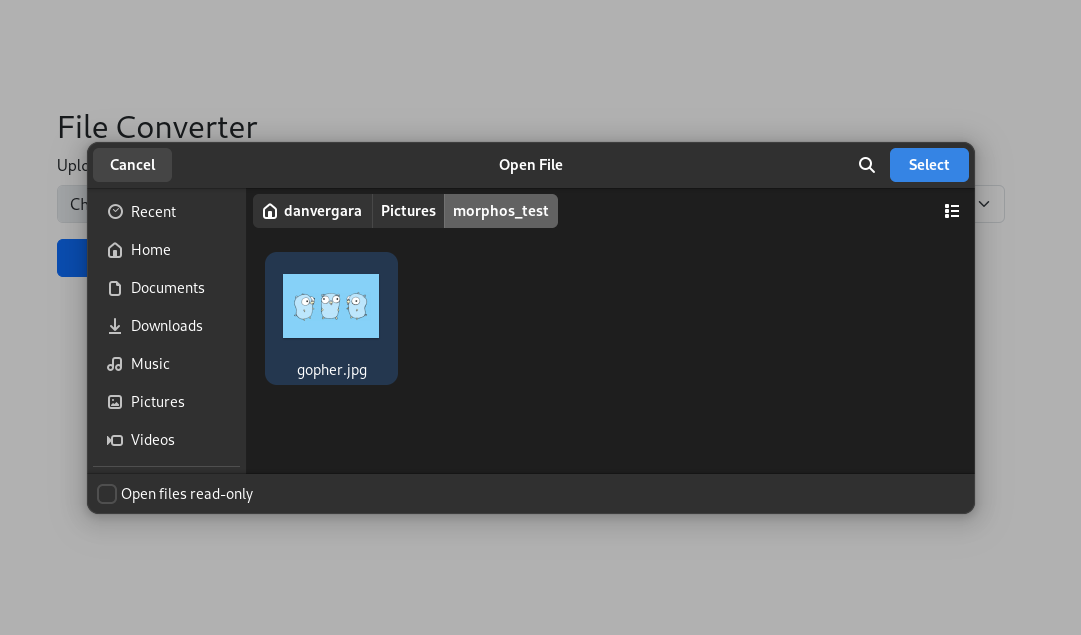This screenshot has width=1081, height=635.
Task: Open Recent label in sidebar
Action: (x=153, y=212)
